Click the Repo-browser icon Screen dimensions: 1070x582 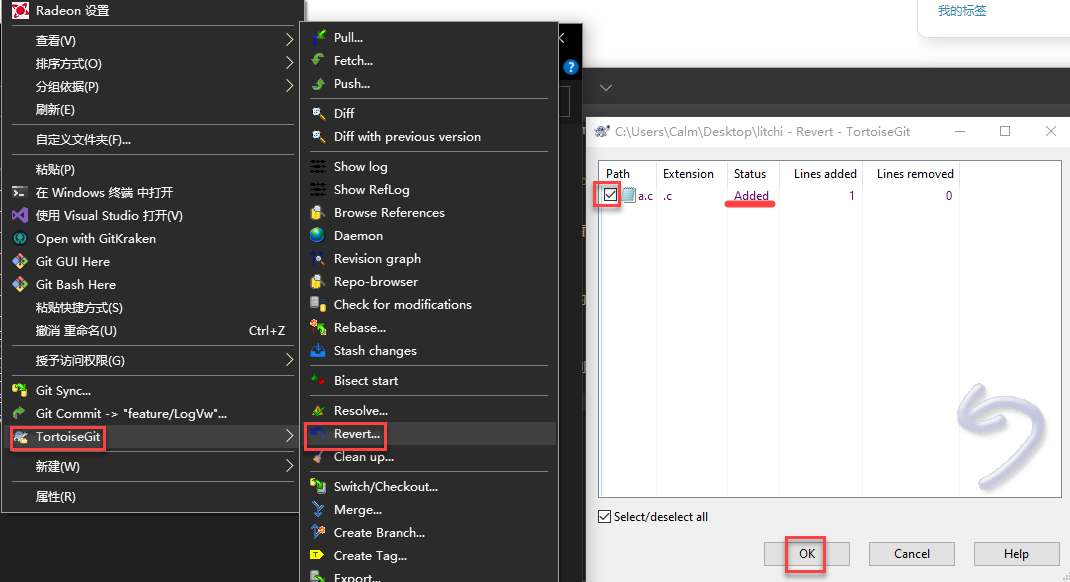[318, 282]
